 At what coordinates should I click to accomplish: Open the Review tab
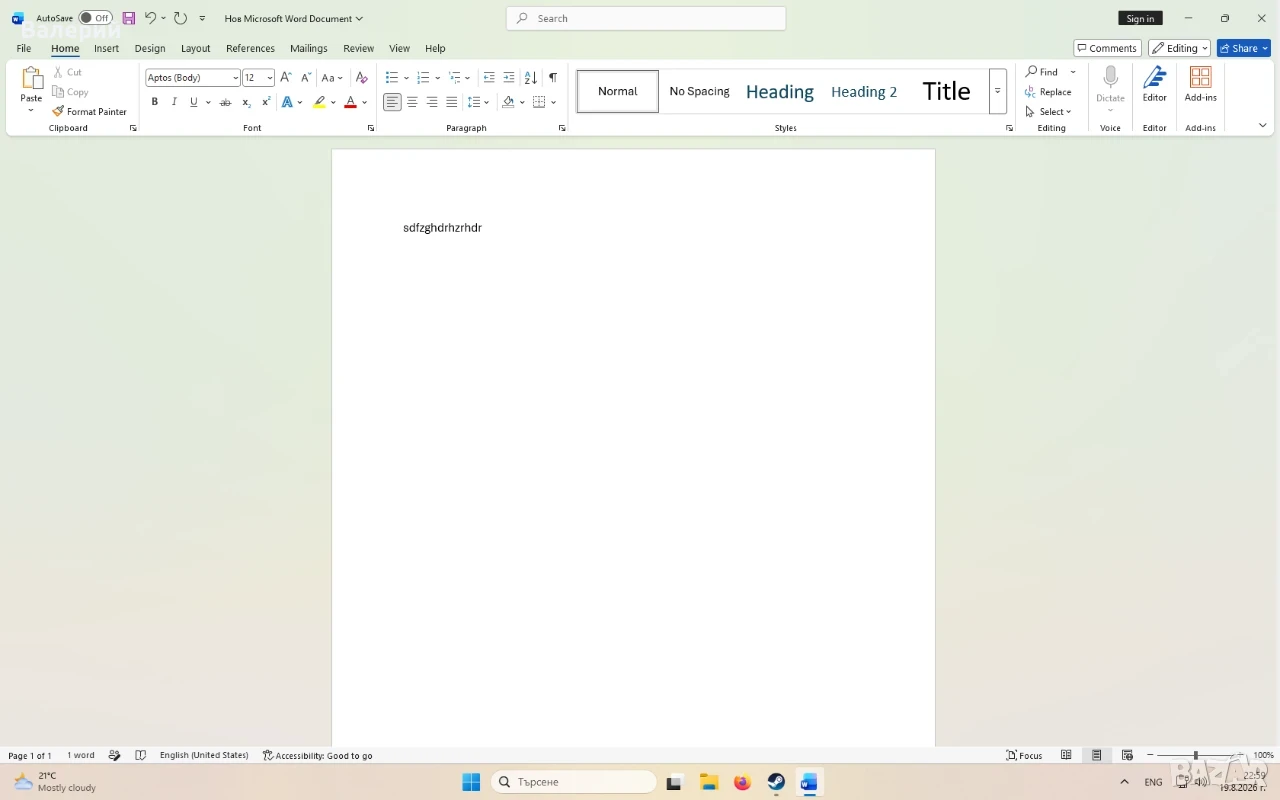[358, 48]
